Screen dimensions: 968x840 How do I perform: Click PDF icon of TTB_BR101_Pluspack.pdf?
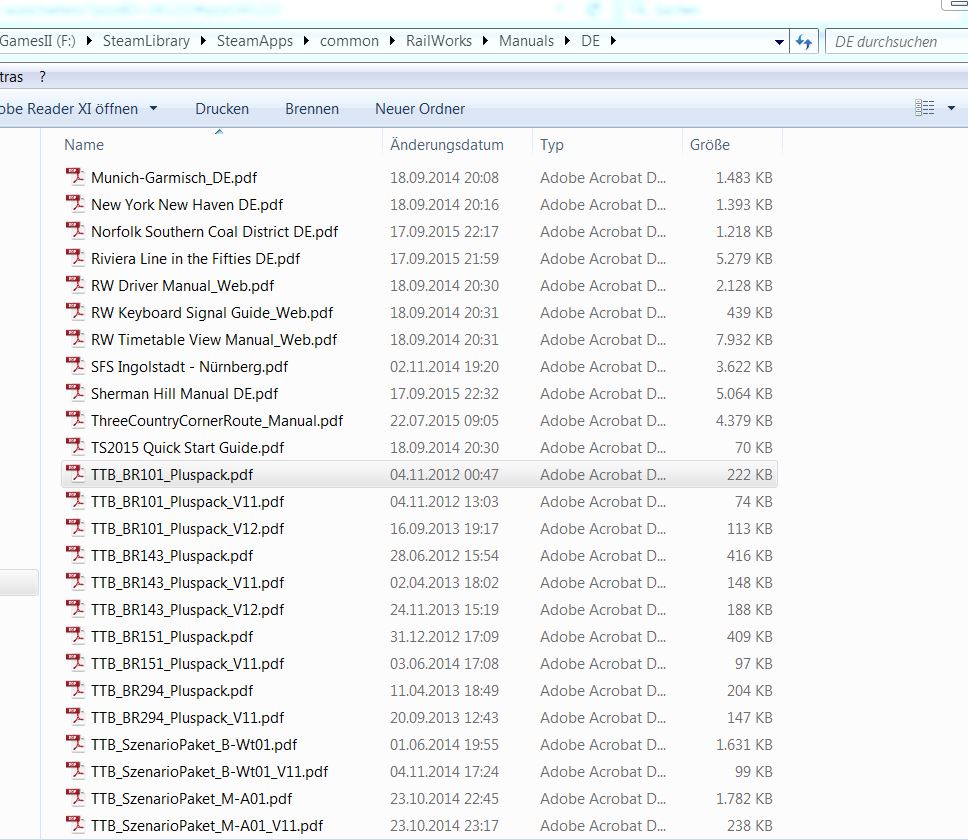75,474
